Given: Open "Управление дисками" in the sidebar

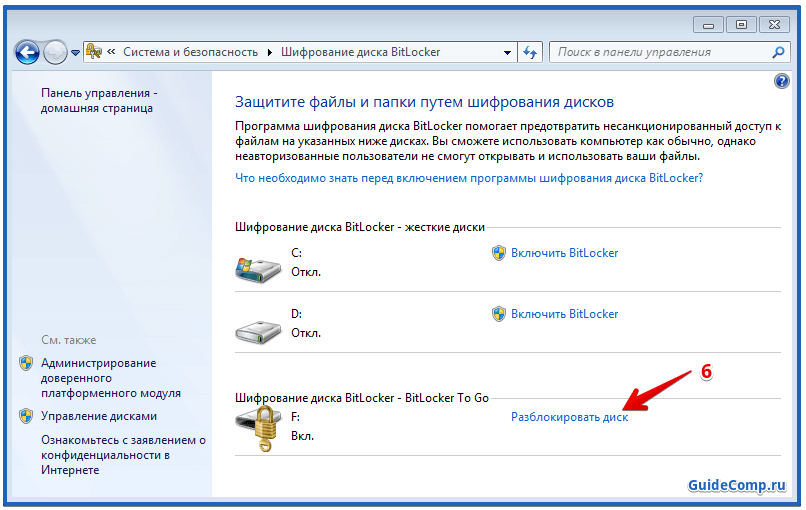Looking at the screenshot, I should tap(98, 416).
